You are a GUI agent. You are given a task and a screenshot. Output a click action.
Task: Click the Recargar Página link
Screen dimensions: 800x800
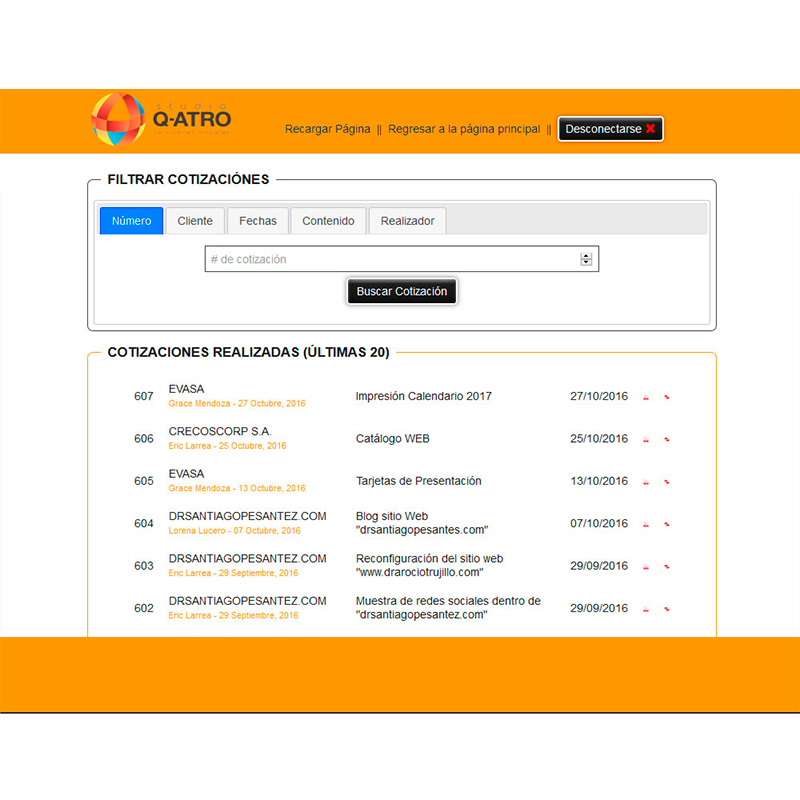[327, 129]
